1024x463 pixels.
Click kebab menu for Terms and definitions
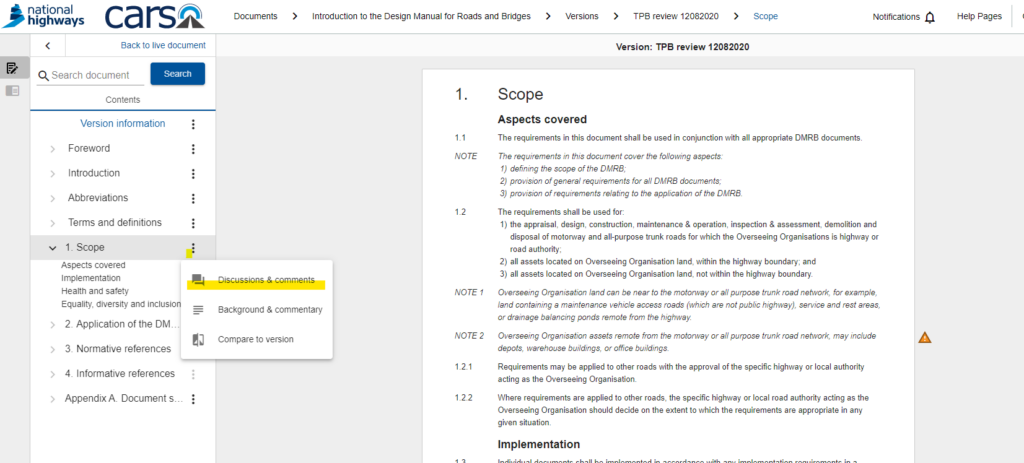(x=193, y=223)
